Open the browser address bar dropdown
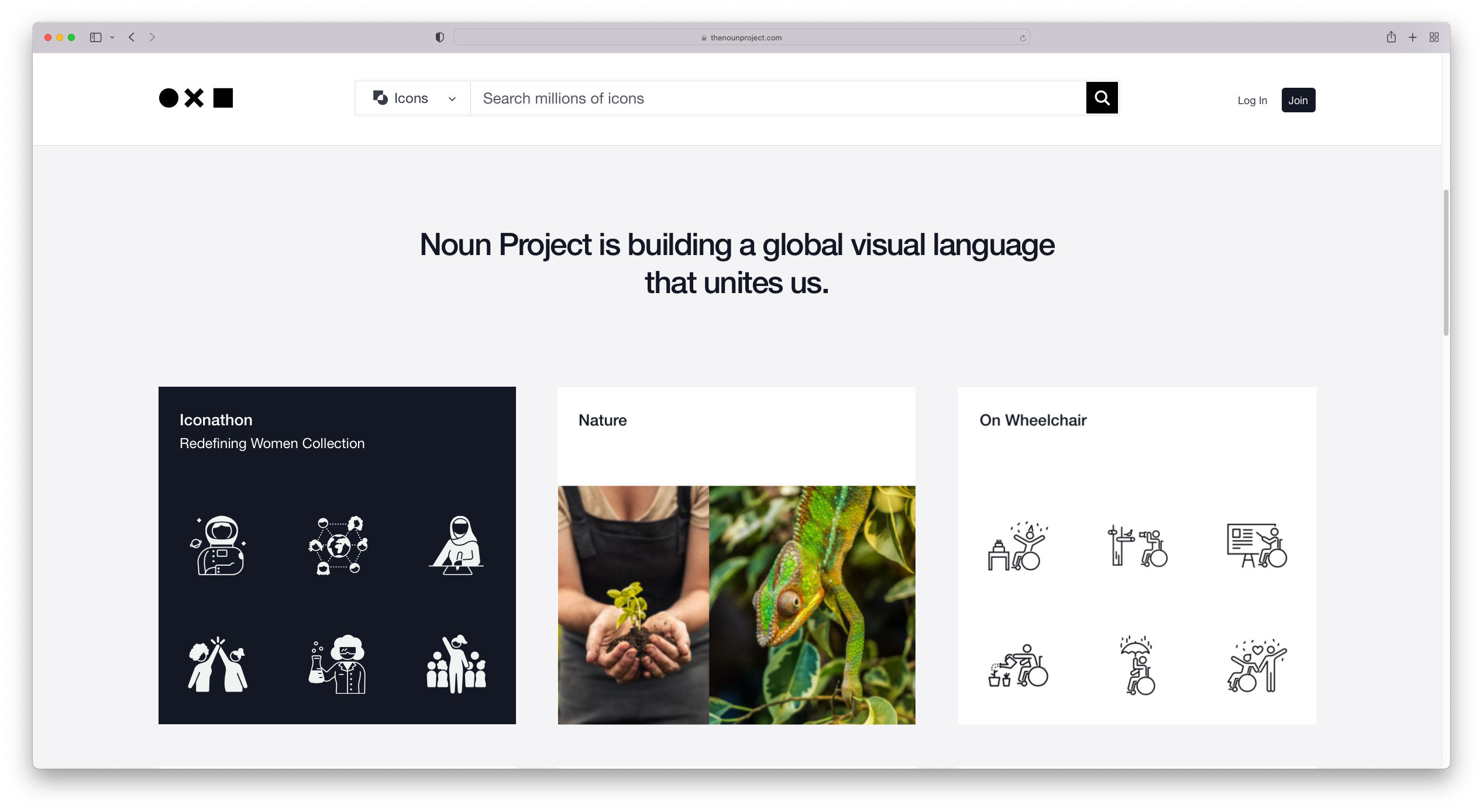 coord(112,37)
